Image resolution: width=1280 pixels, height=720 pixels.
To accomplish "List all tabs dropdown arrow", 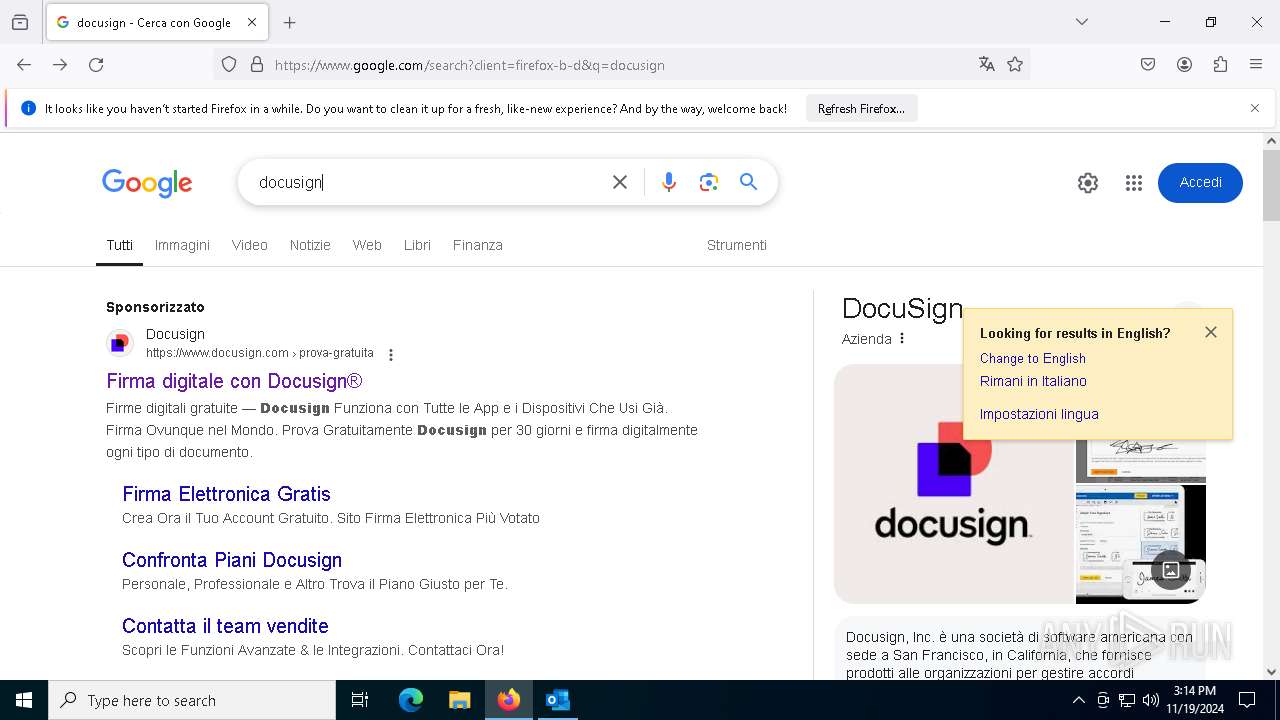I will [x=1082, y=22].
